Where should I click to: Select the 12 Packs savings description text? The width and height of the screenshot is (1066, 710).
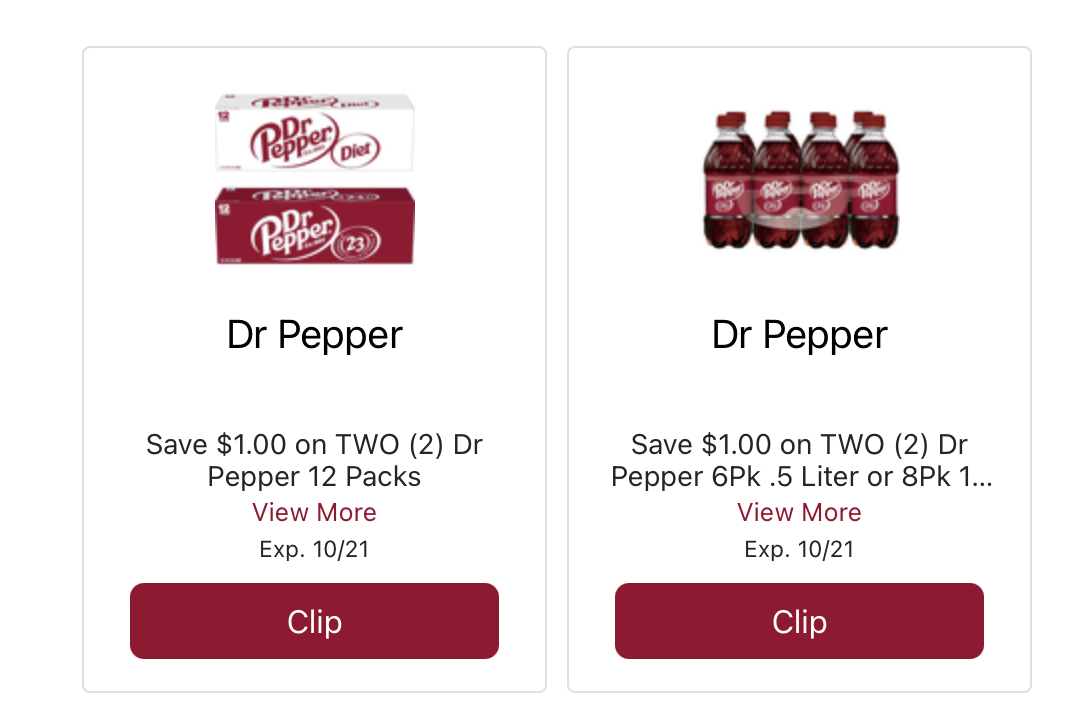[x=314, y=460]
